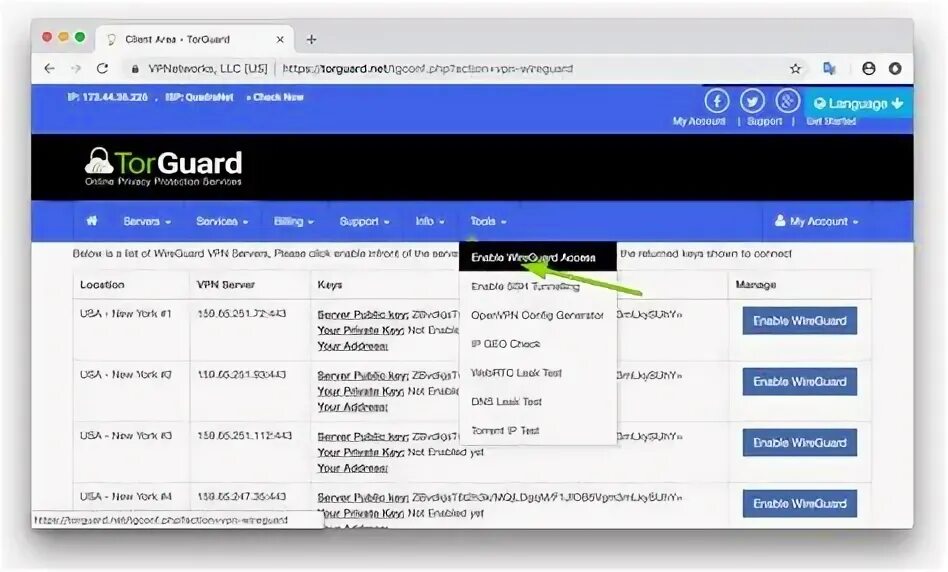Open the third social circle icon
Viewport: 948px width, 572px height.
787,100
